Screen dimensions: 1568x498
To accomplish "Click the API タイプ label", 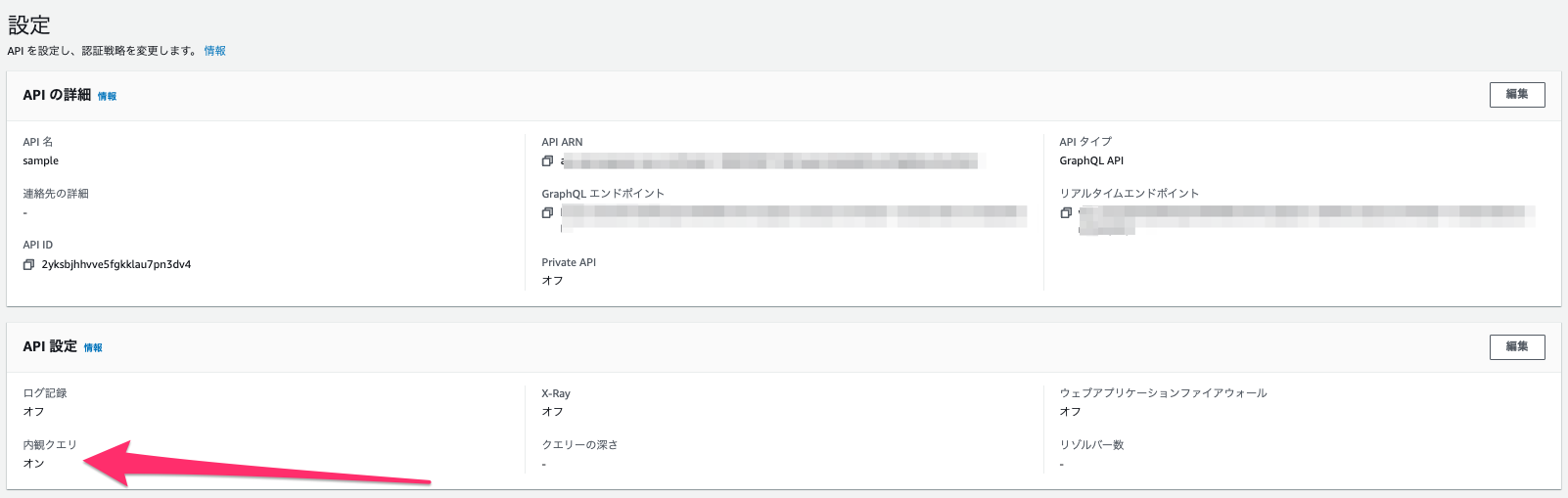I will [x=1085, y=142].
